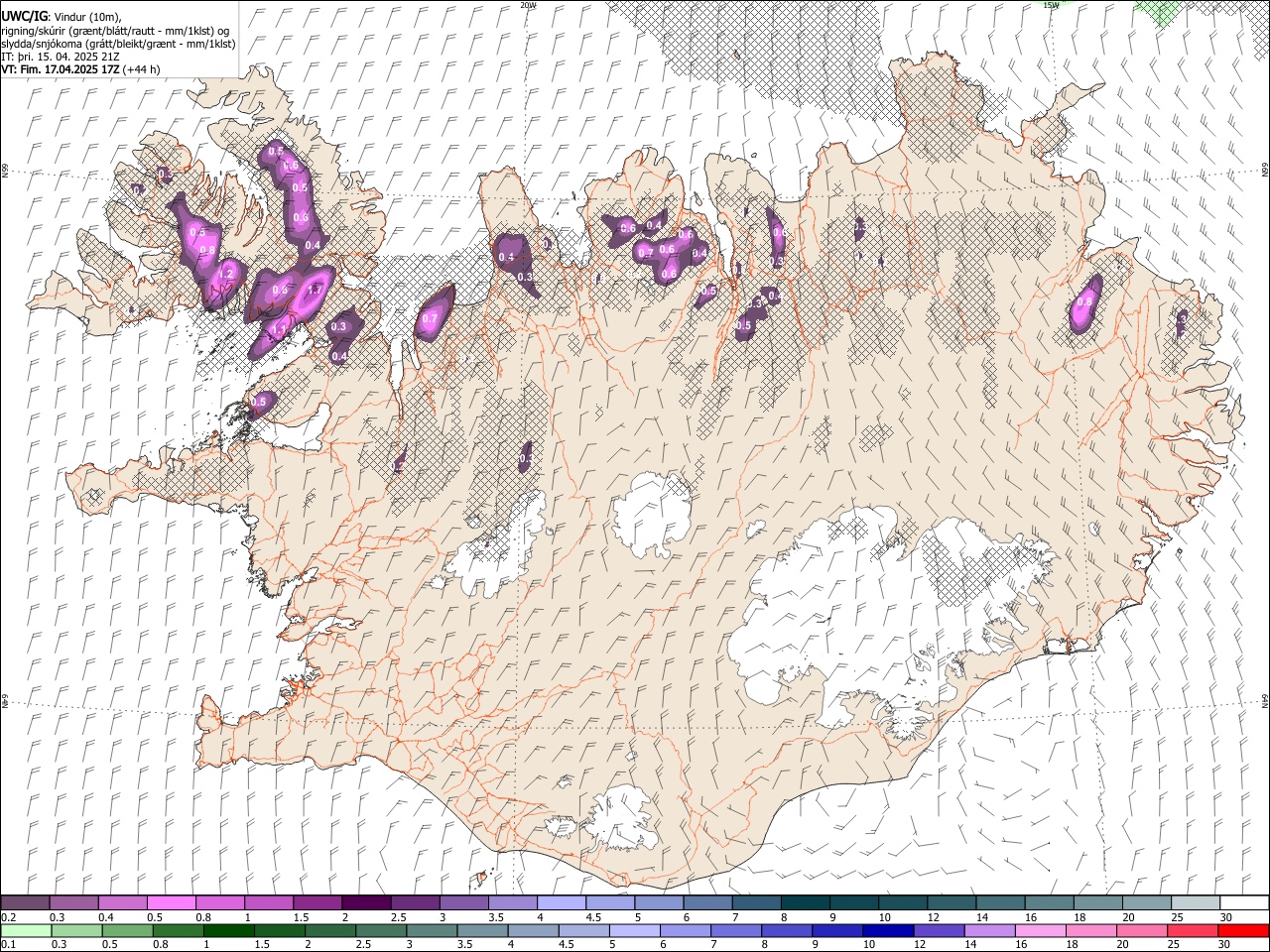Pick the light pink 16–18 swatch in lower legend

click(1039, 930)
